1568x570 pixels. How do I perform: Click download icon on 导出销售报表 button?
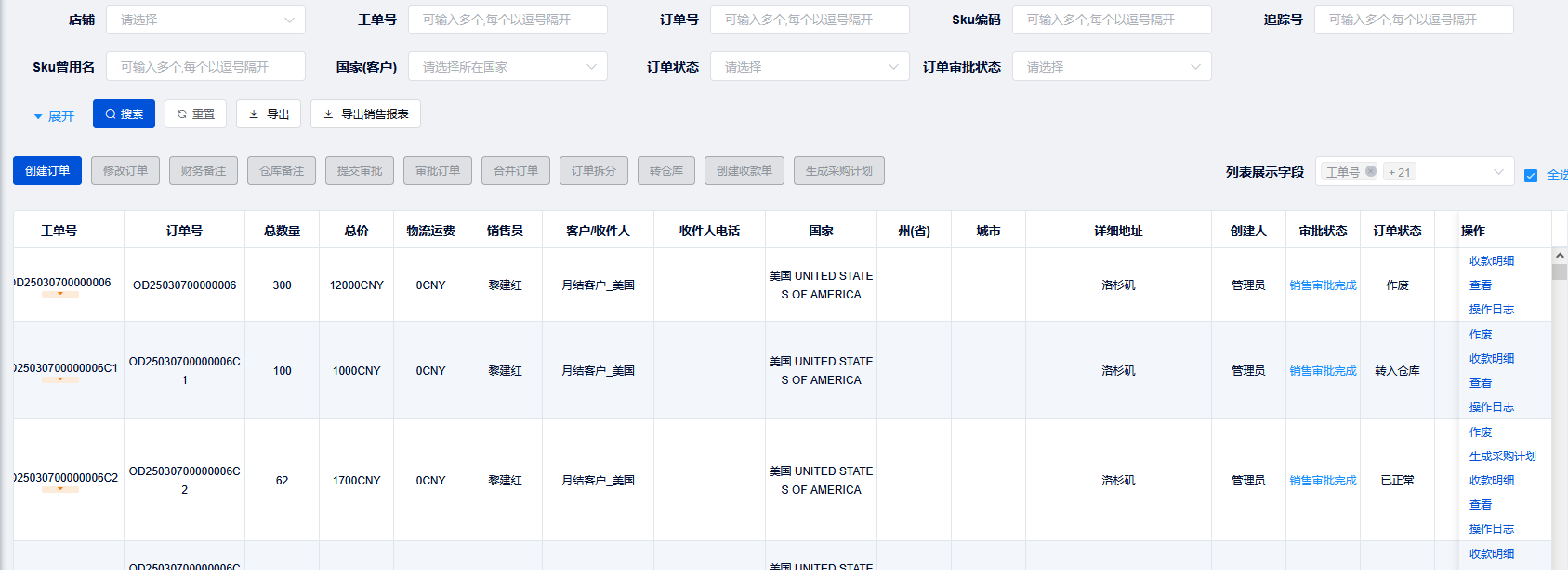tap(328, 114)
